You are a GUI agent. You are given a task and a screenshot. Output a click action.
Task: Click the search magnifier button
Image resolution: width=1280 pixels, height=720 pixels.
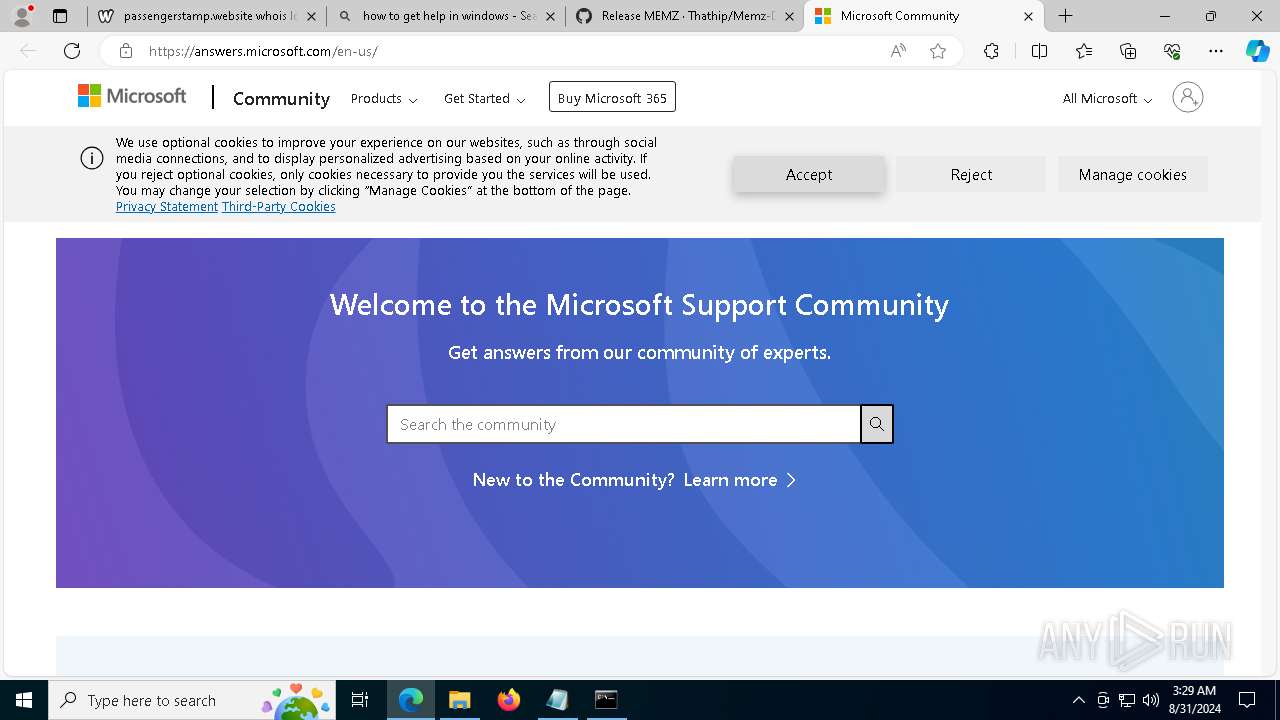[x=877, y=424]
